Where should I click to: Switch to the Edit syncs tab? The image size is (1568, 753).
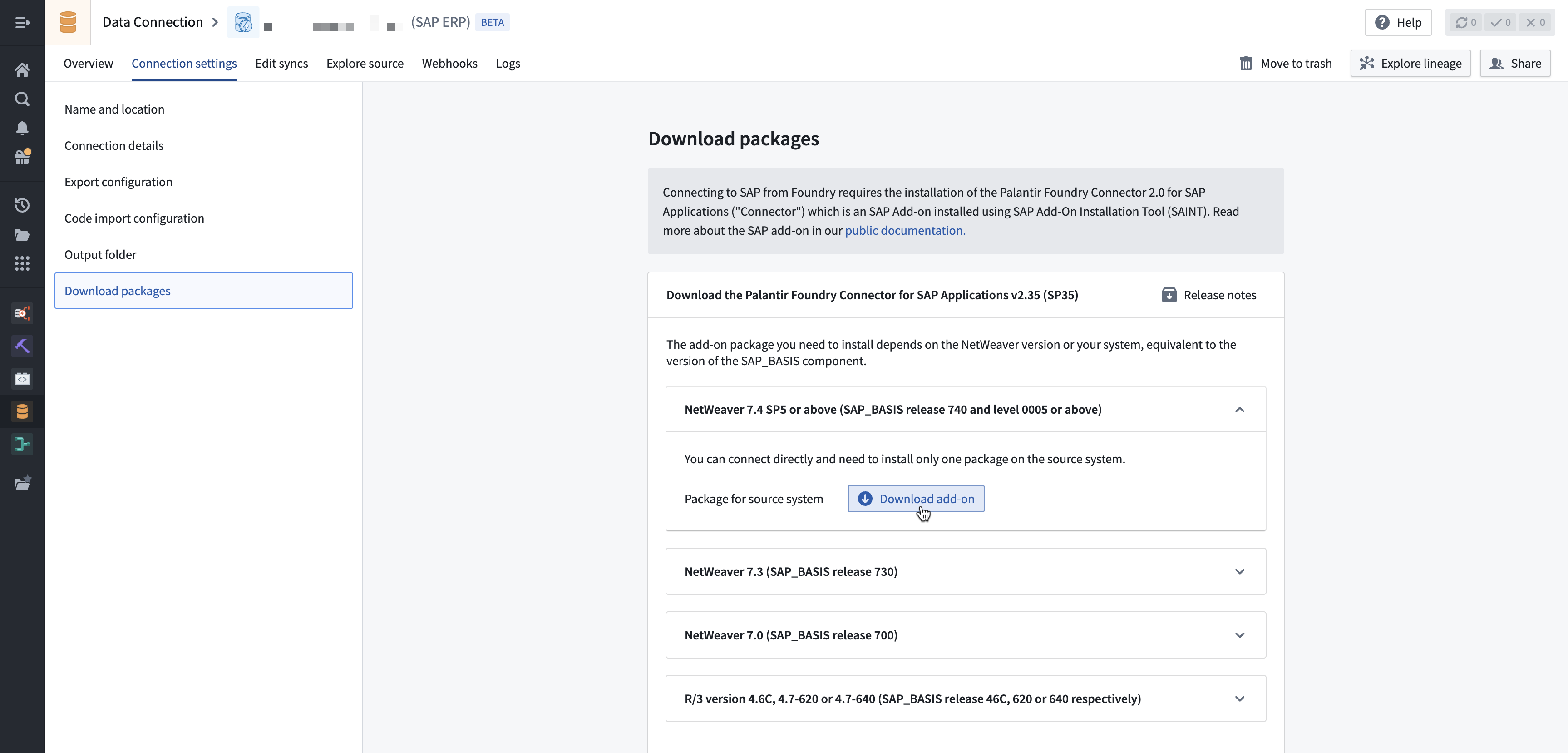click(281, 63)
